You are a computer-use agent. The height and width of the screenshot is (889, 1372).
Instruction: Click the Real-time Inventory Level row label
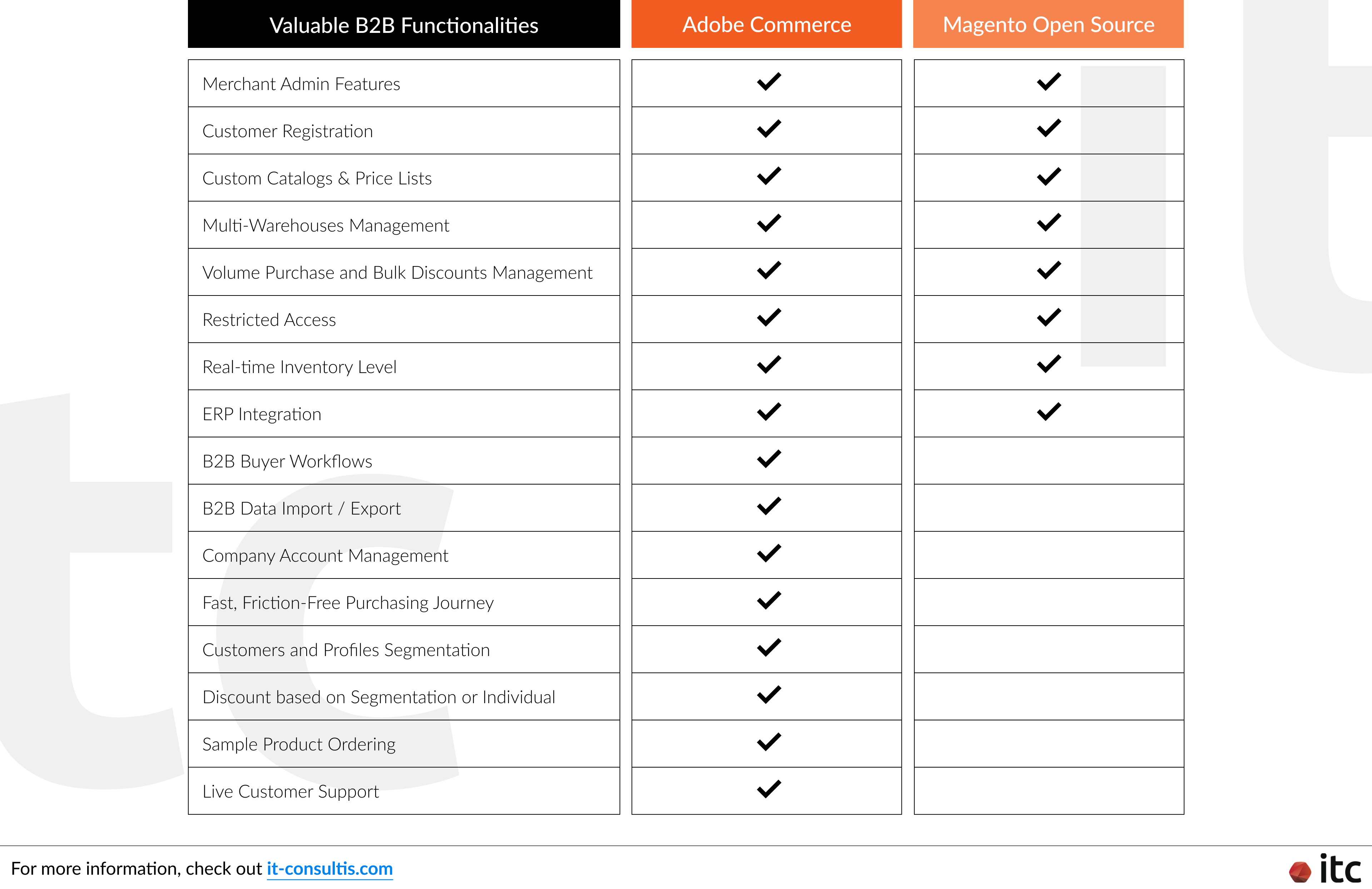[x=300, y=367]
